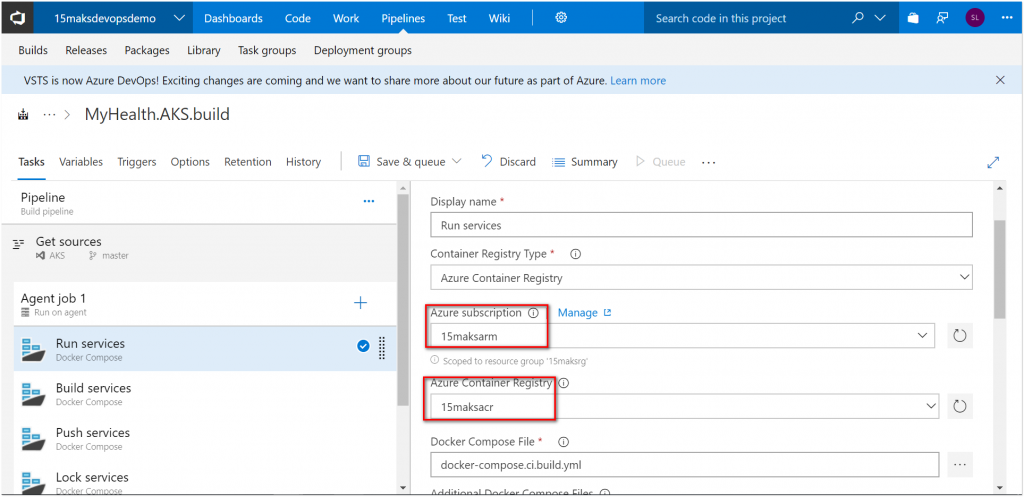Switch to the Retention tab
The height and width of the screenshot is (497, 1024).
pos(248,162)
